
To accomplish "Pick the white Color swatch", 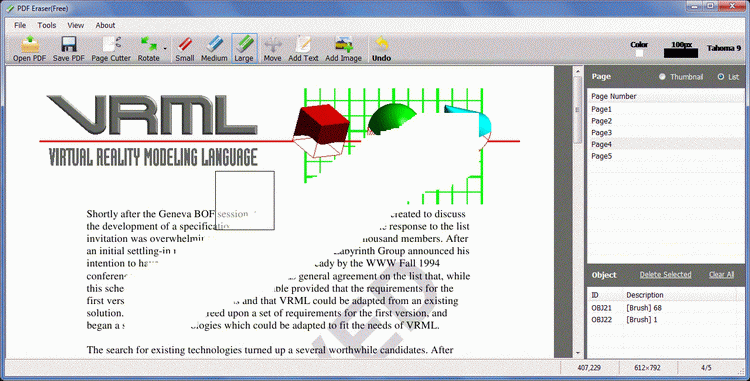I will (x=639, y=53).
